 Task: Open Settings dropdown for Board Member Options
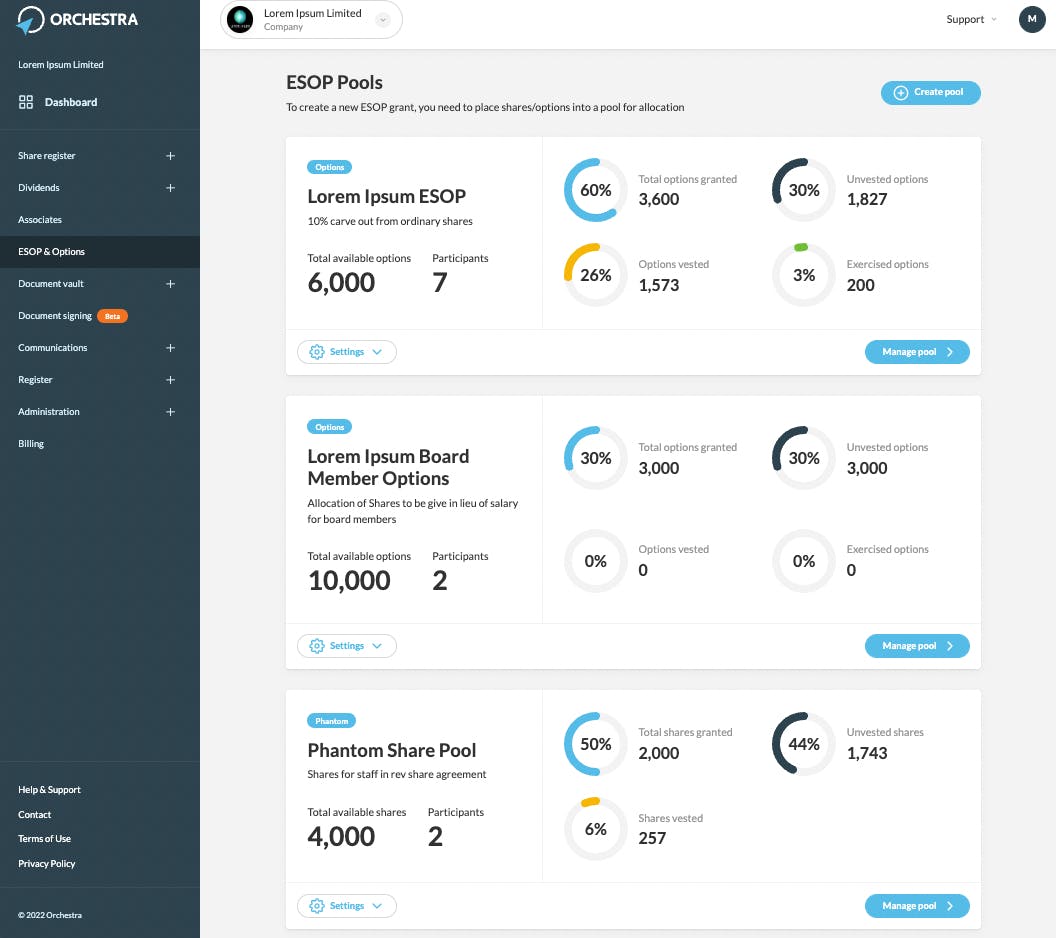(x=347, y=646)
